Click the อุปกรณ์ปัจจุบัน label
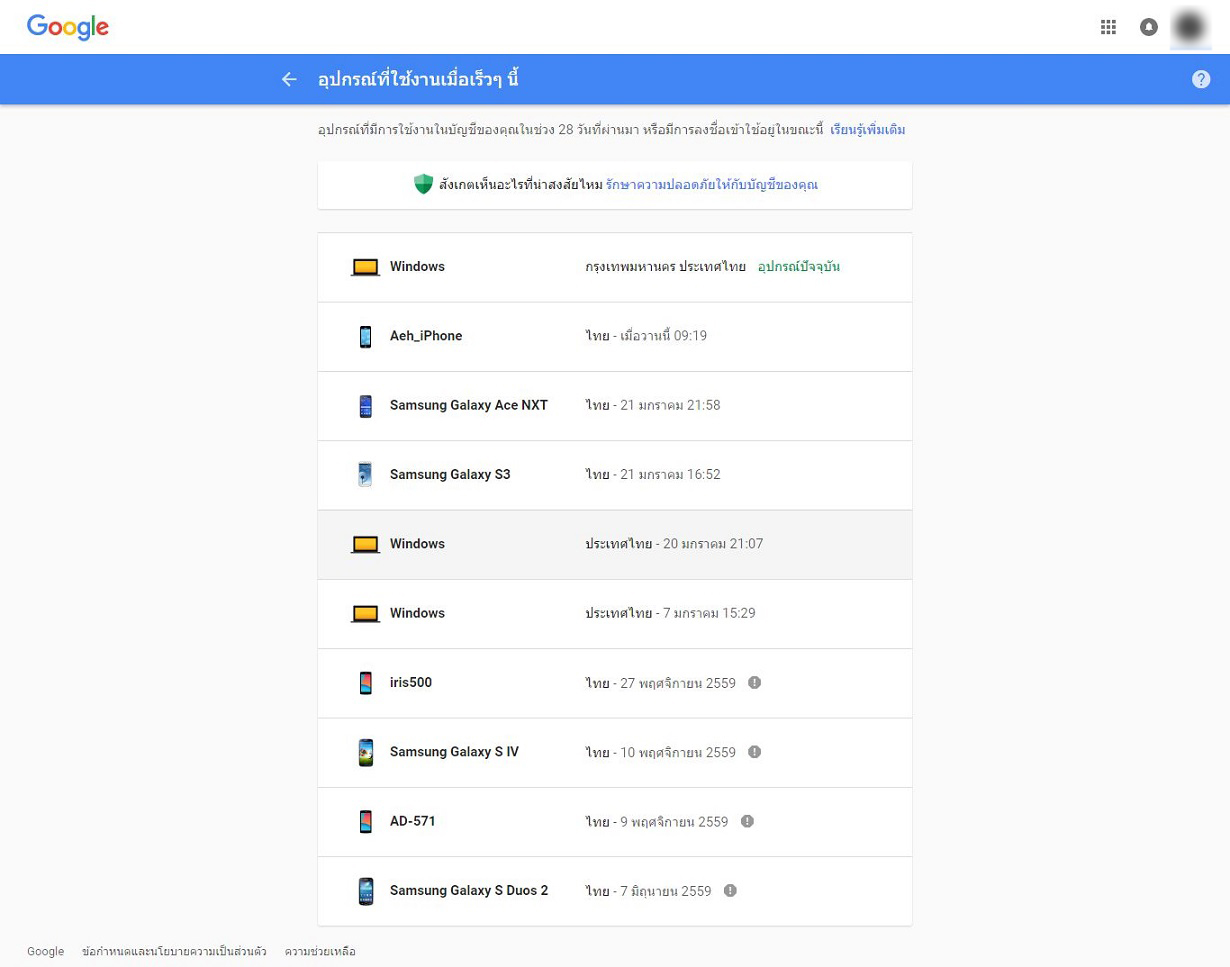Screen dimensions: 1230x967 click(799, 267)
